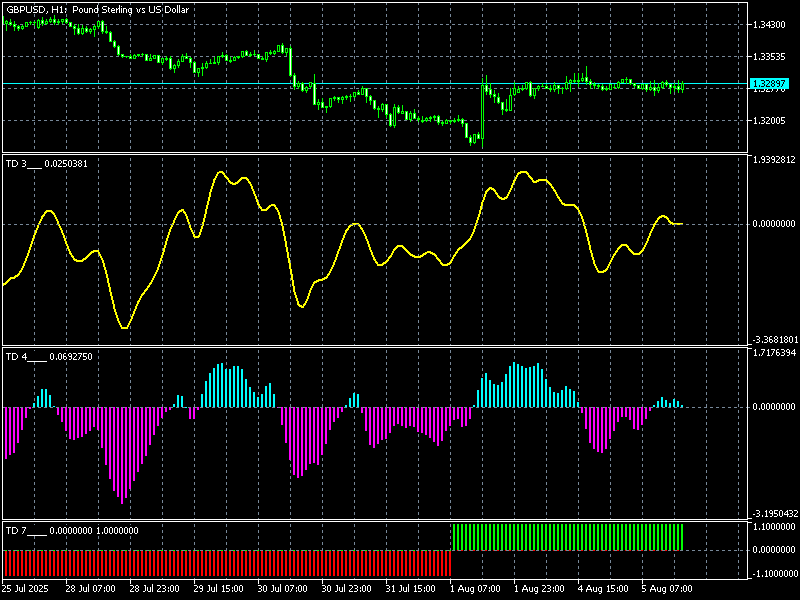
Task: Click the 1.9392812 scale maximum value
Action: click(773, 160)
